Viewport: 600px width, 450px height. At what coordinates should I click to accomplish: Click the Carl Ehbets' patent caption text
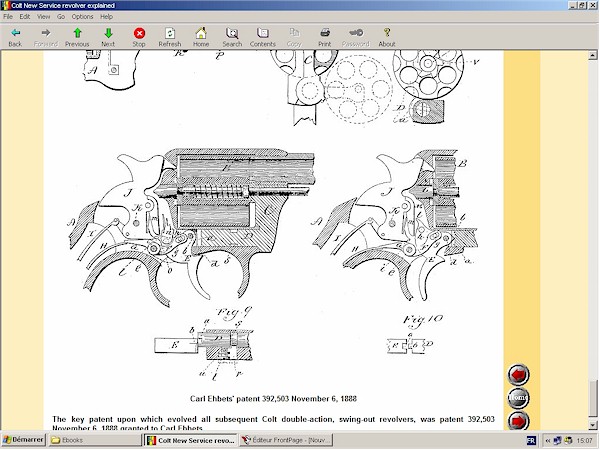273,399
